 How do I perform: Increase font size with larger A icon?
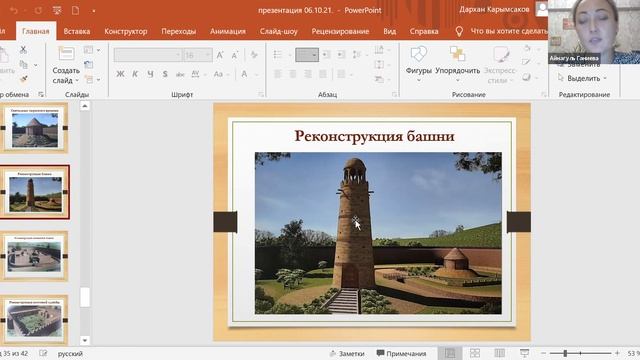point(220,55)
